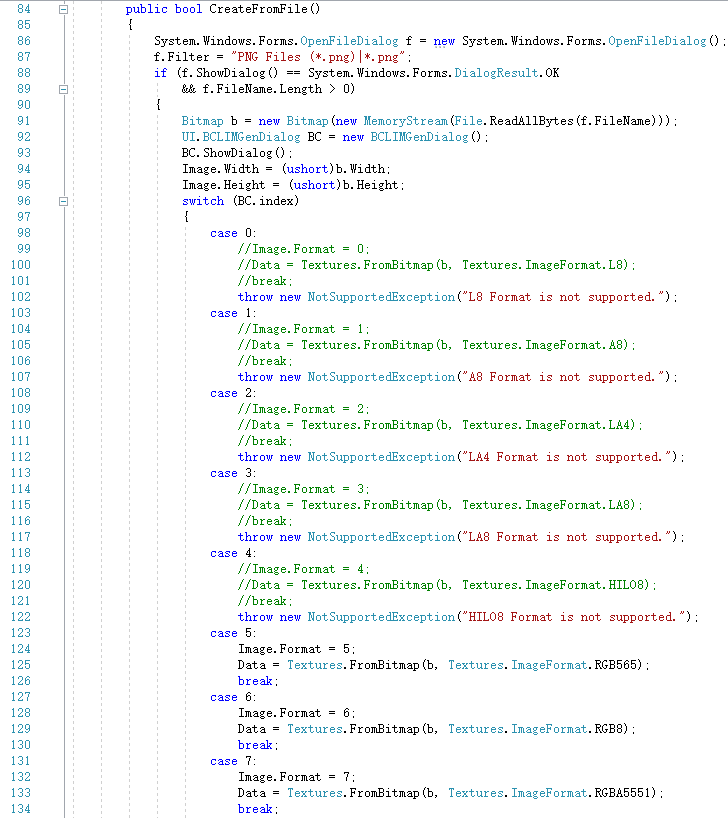Click commented Textures.ImageFormat.LA8 line

pos(440,505)
